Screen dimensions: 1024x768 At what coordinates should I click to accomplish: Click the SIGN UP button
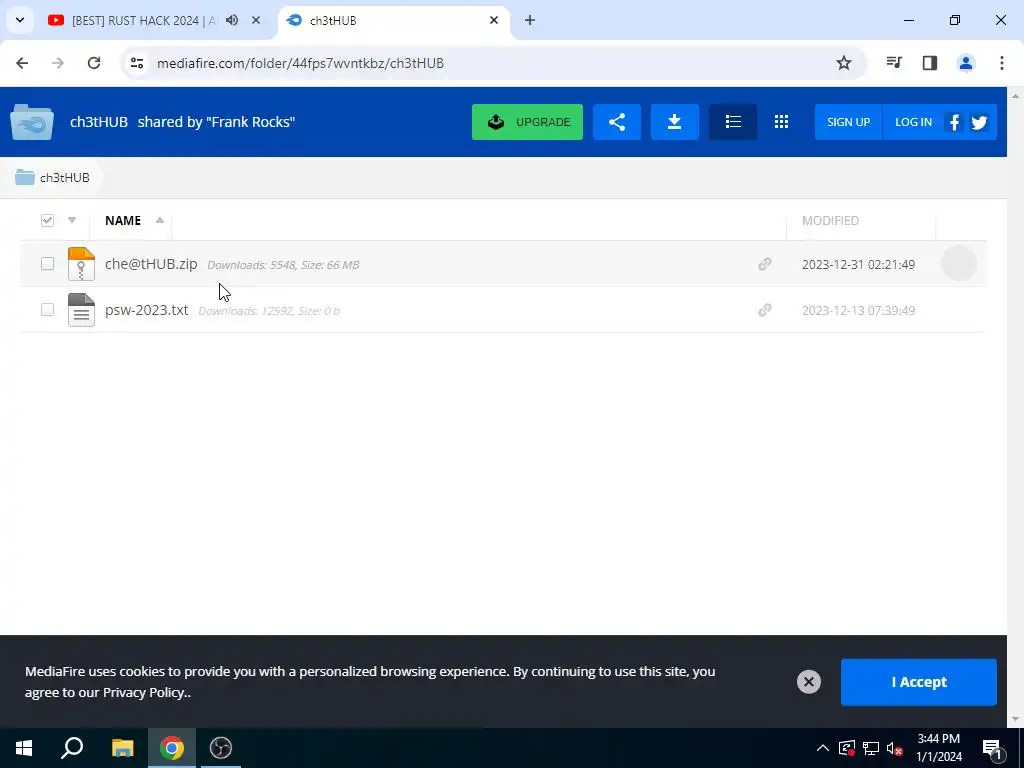[x=848, y=122]
